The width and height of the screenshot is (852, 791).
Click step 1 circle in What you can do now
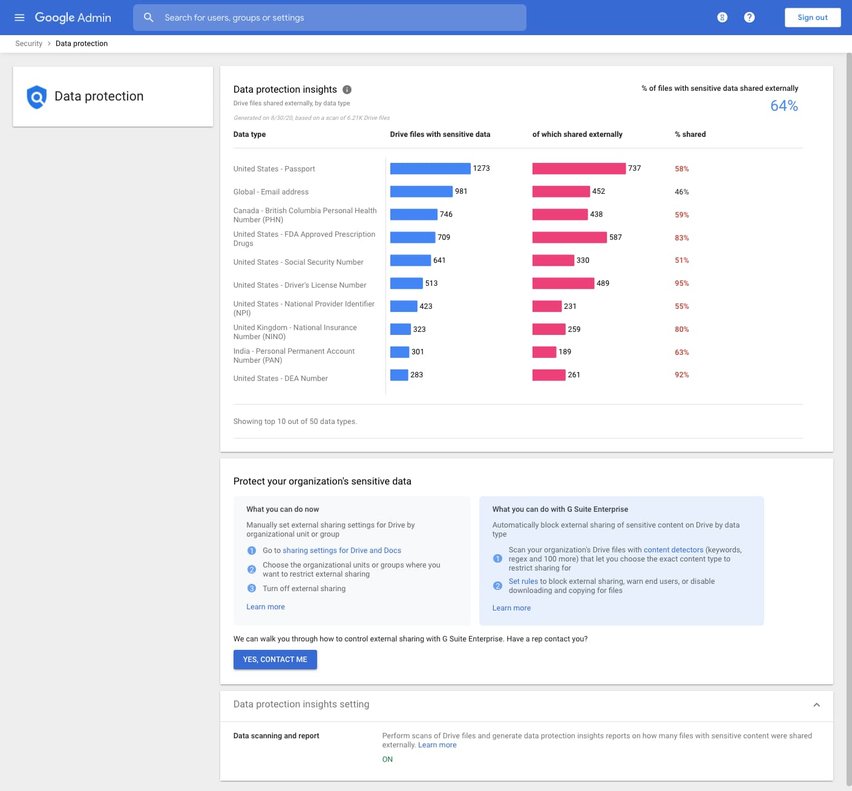[x=252, y=550]
